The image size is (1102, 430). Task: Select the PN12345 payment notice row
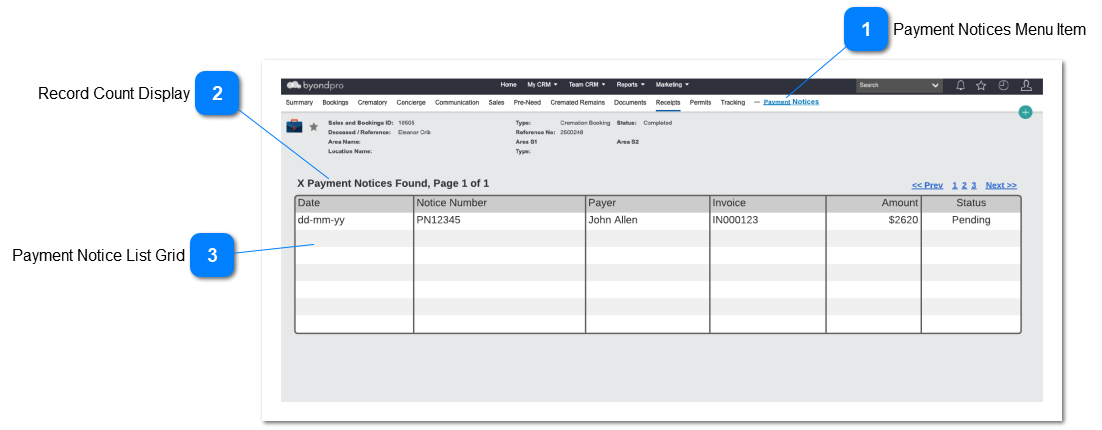pyautogui.click(x=499, y=220)
